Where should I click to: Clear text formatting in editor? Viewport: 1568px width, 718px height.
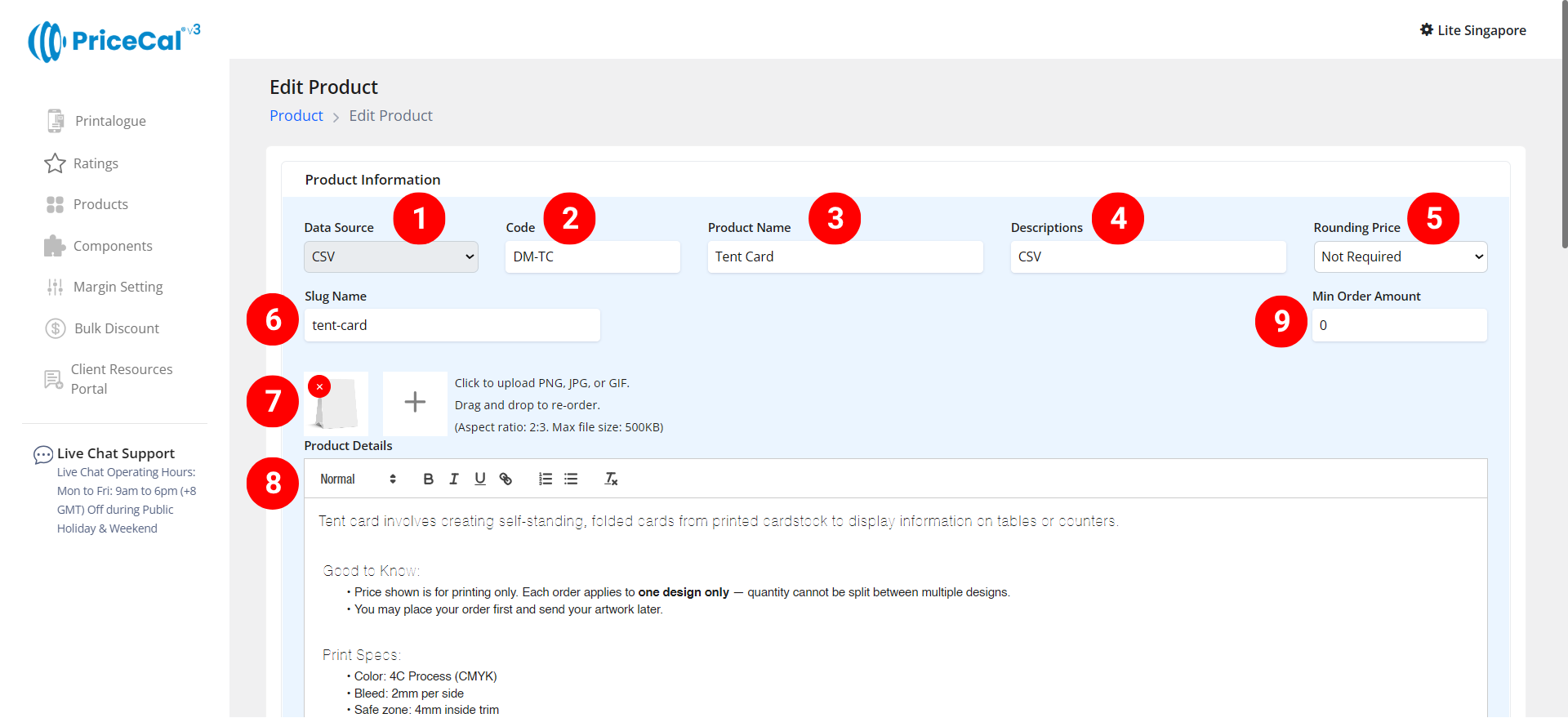[x=611, y=479]
